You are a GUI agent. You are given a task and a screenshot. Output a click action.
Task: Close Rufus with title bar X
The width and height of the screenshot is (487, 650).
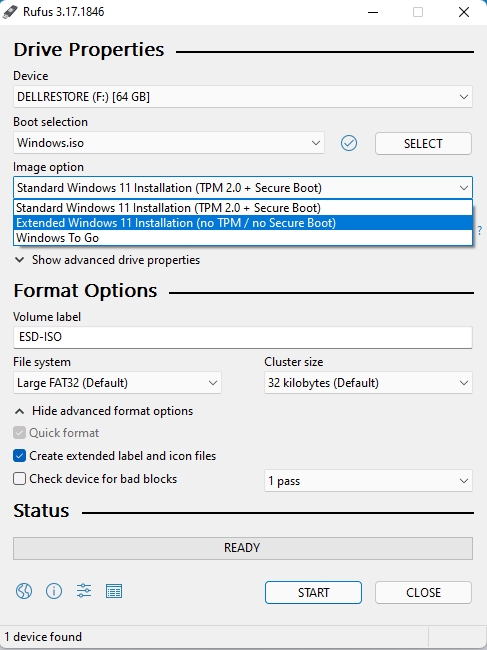click(x=464, y=12)
